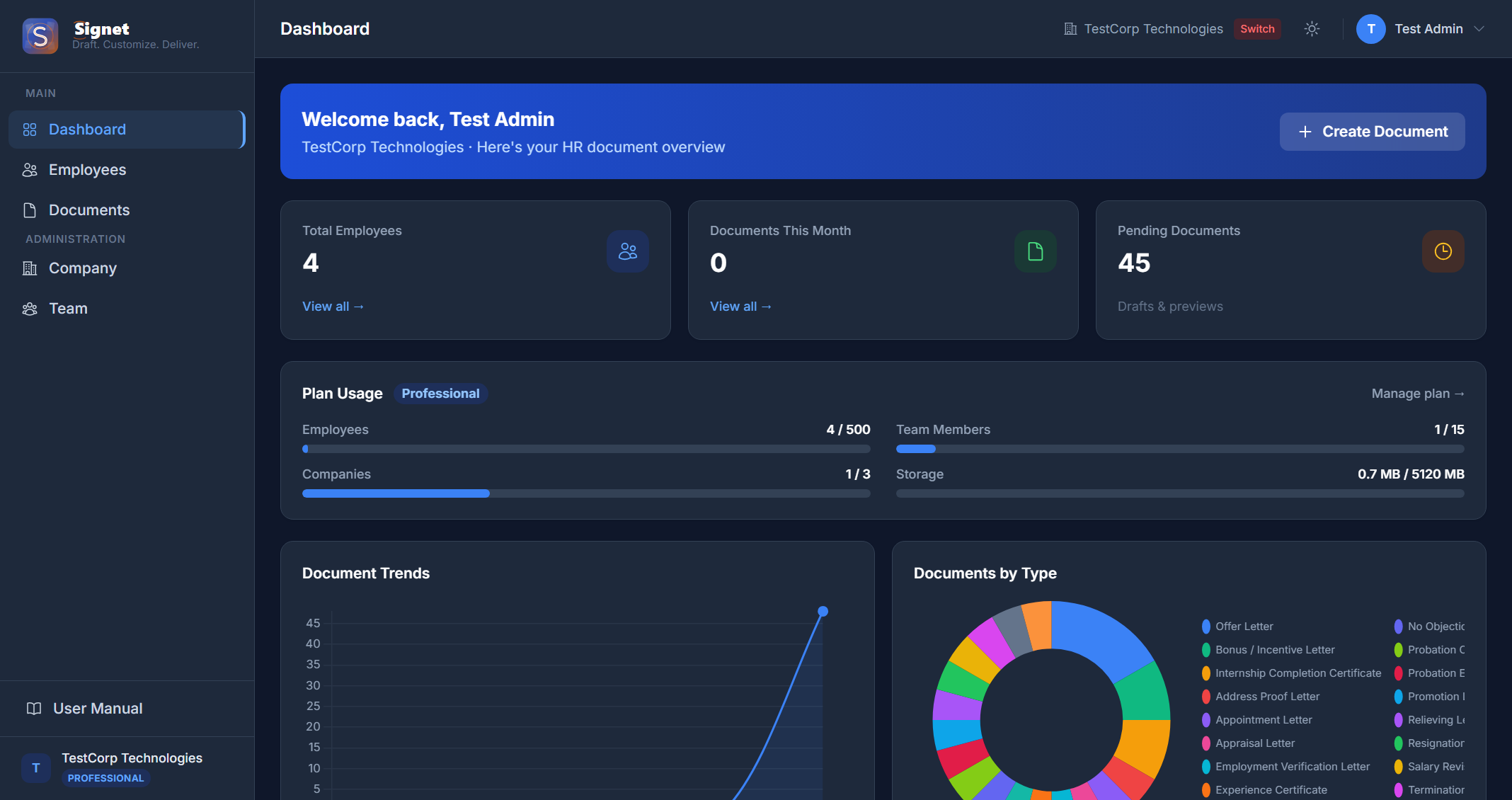Click View all under Total Employees
Viewport: 1512px width, 800px height.
[333, 307]
